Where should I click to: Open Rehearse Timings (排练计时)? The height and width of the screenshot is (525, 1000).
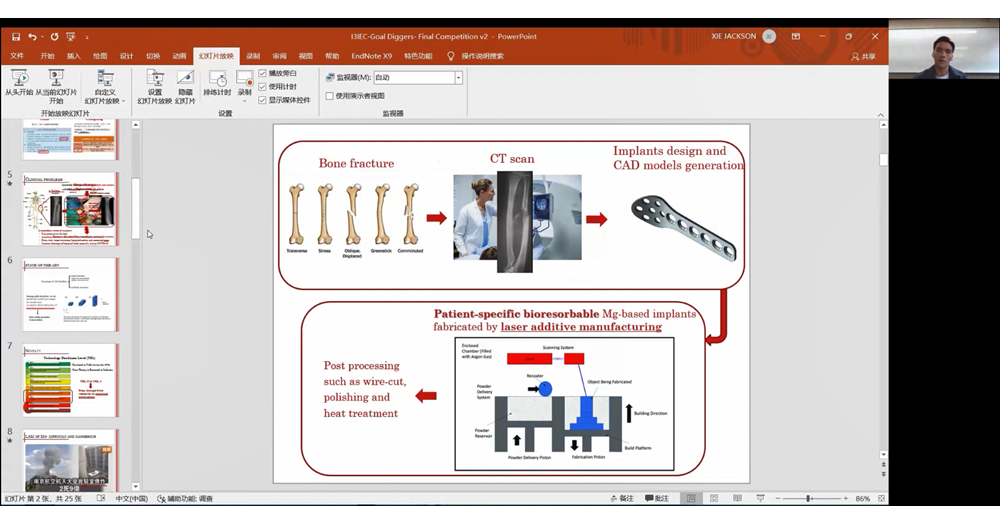coord(217,80)
